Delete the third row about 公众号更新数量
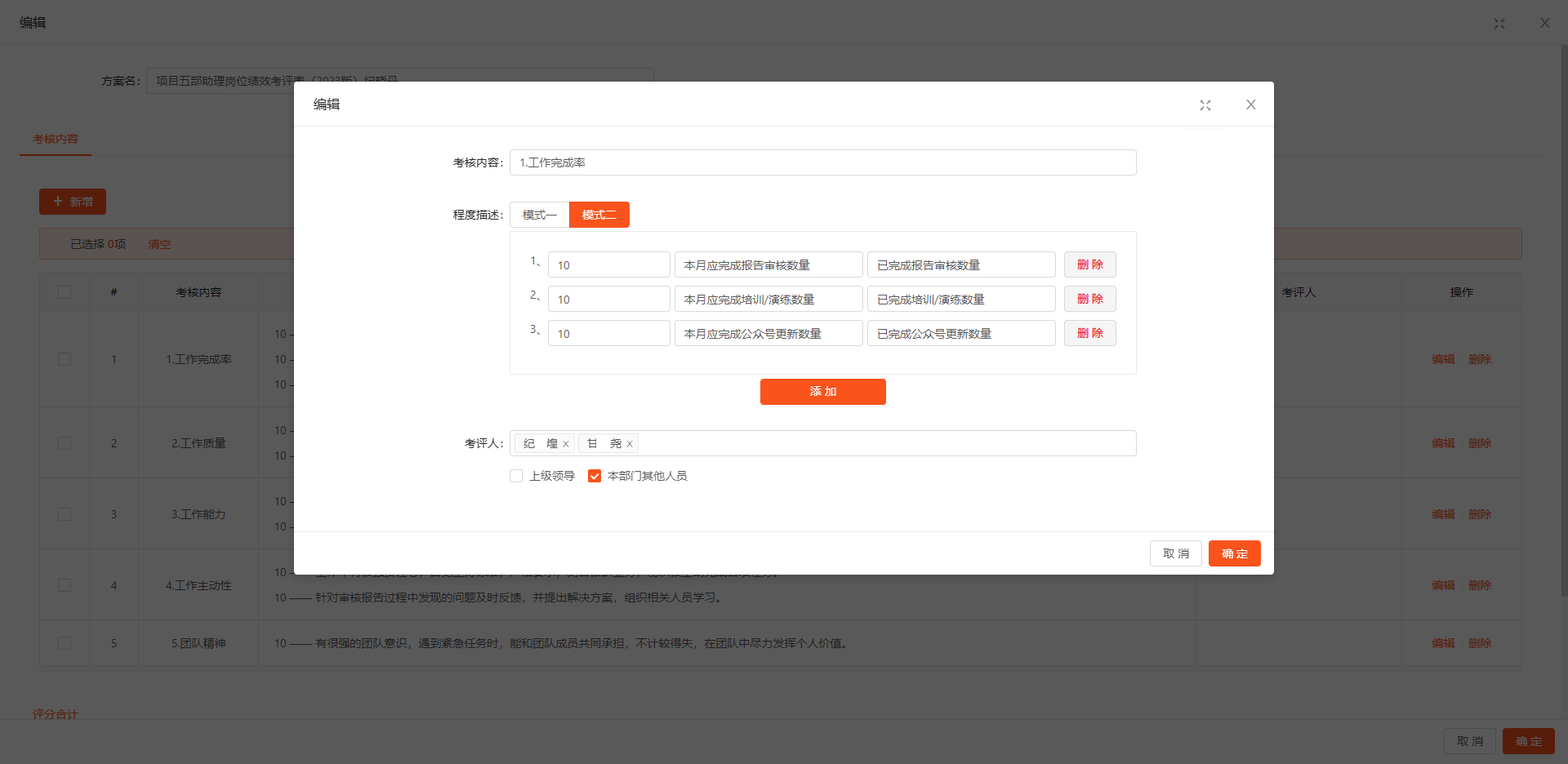This screenshot has height=764, width=1568. point(1089,333)
